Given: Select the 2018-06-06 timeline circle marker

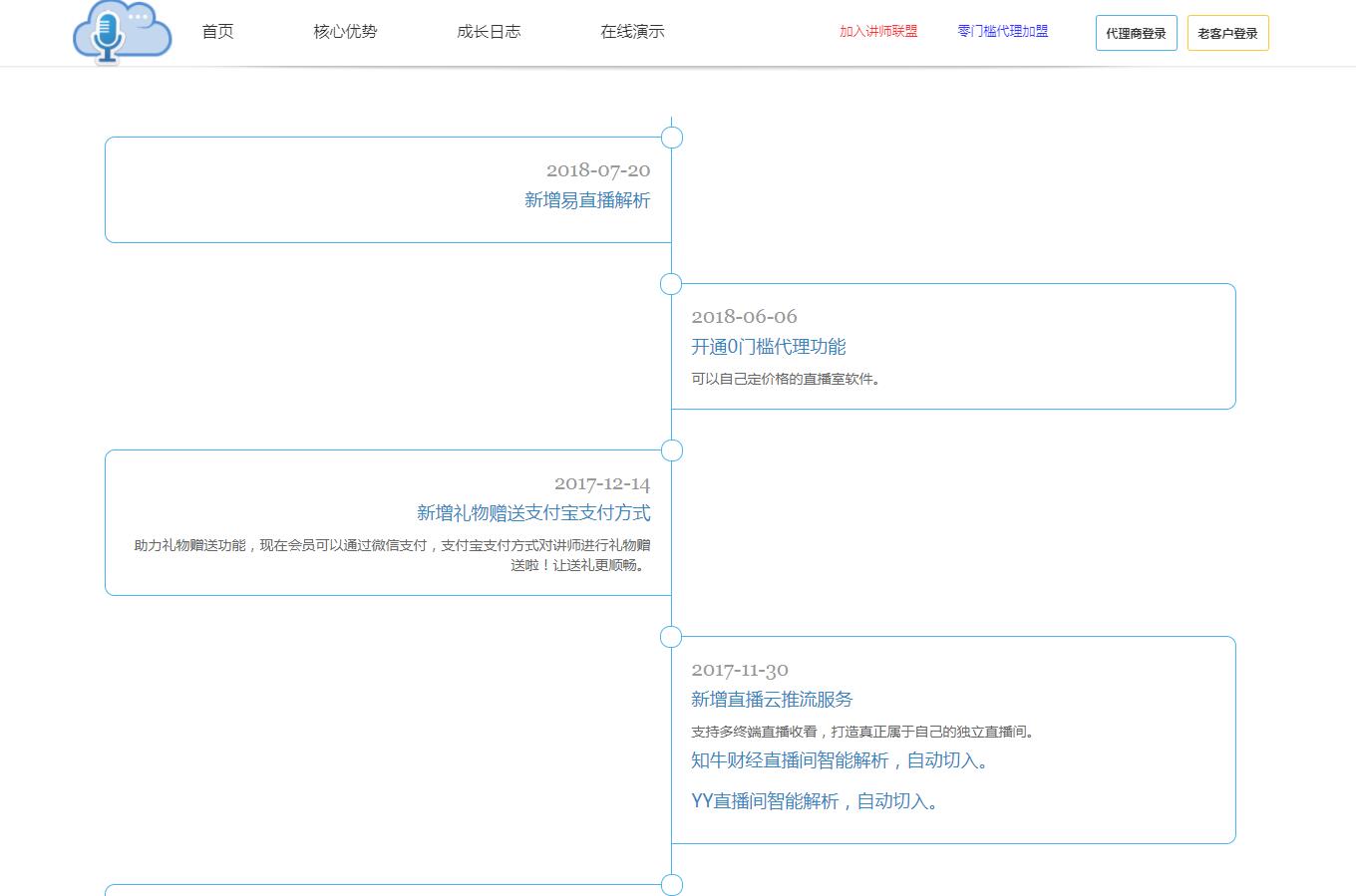Looking at the screenshot, I should pyautogui.click(x=671, y=284).
